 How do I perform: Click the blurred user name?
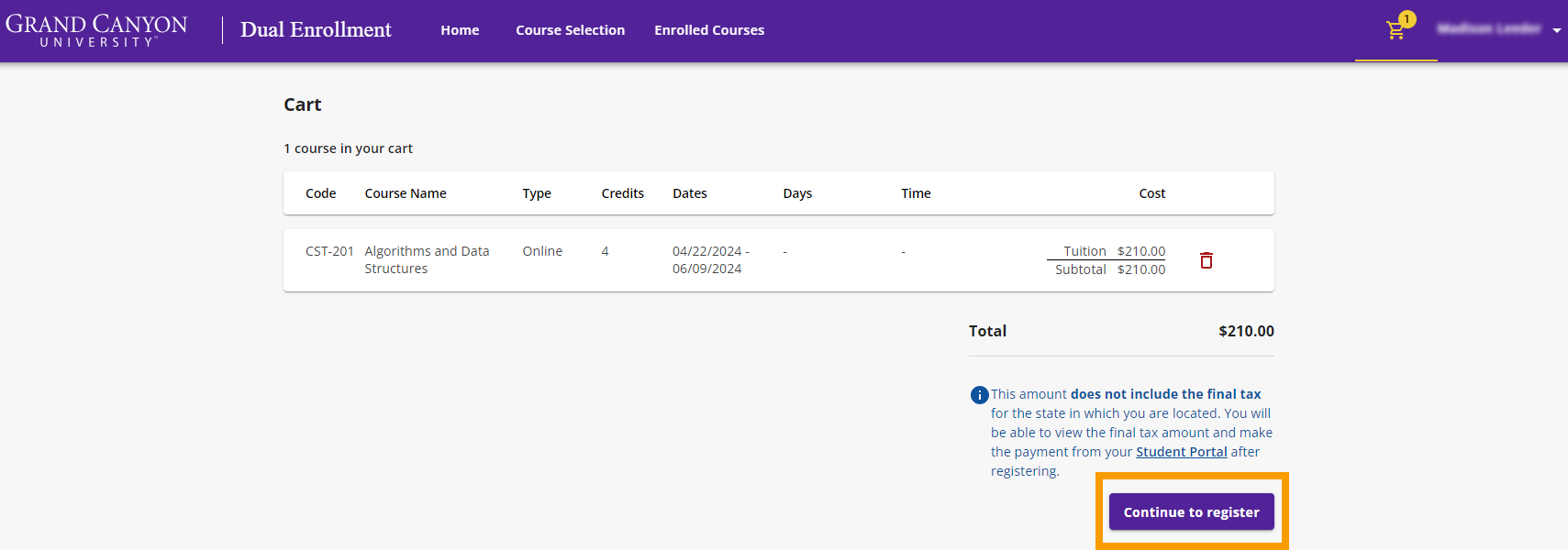(x=1488, y=29)
